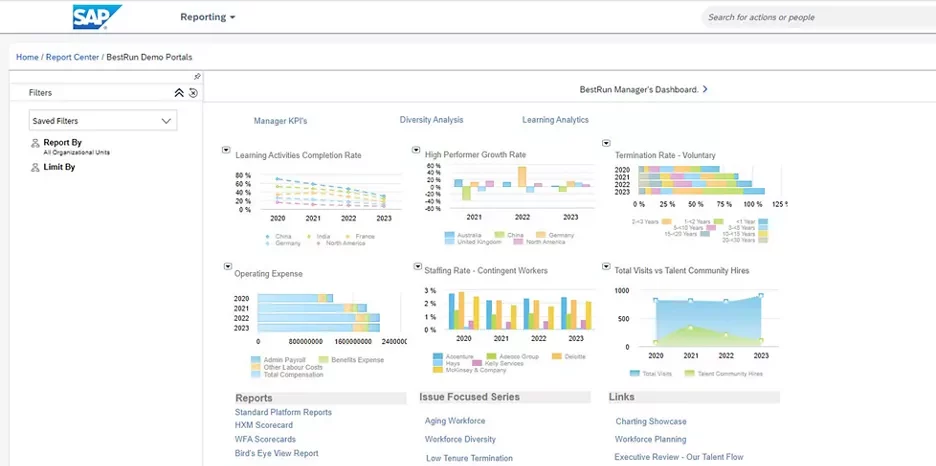Image resolution: width=936 pixels, height=466 pixels.
Task: Open Learning Activities Completion Rate chart menu
Action: click(226, 150)
